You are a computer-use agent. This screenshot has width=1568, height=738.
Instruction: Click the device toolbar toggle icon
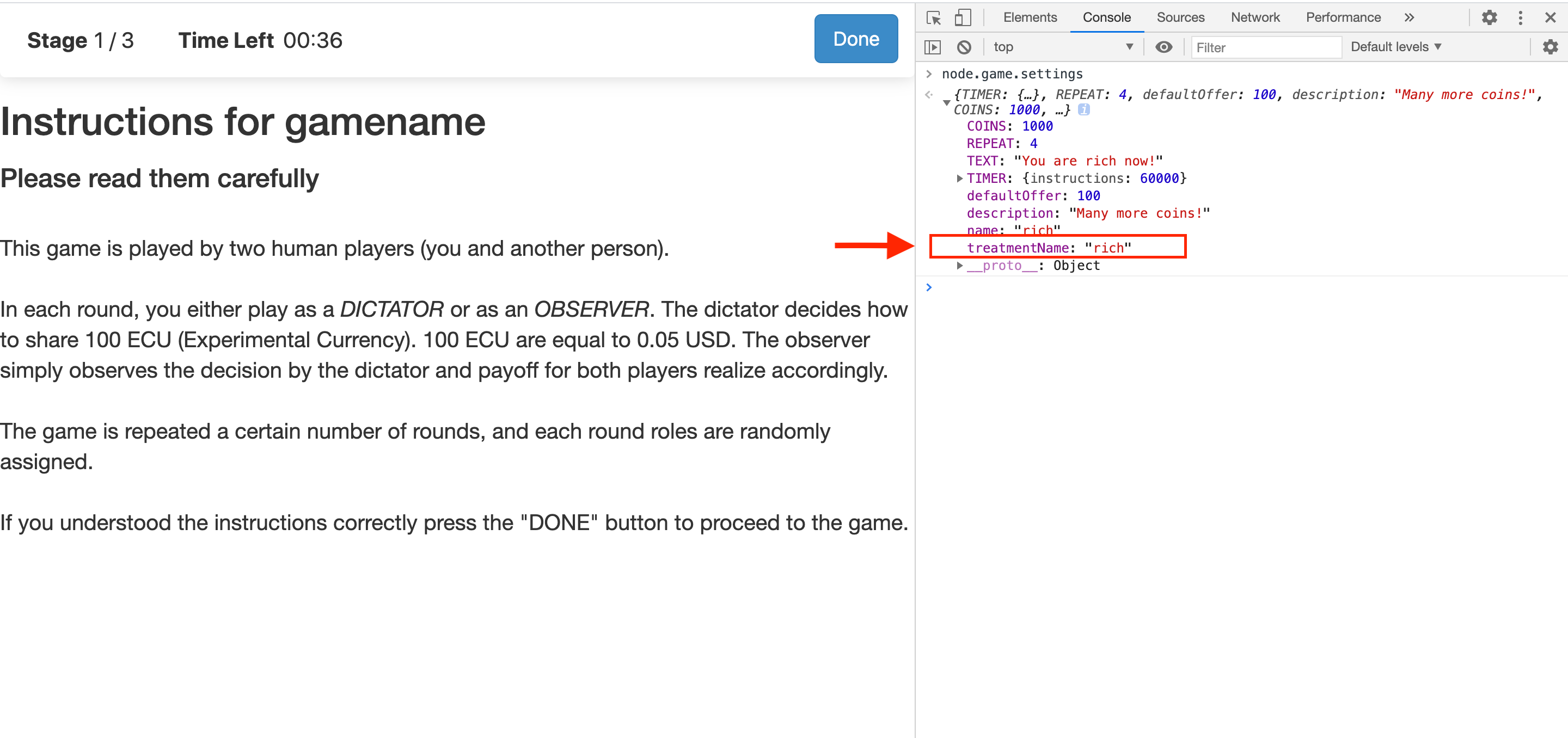click(962, 16)
